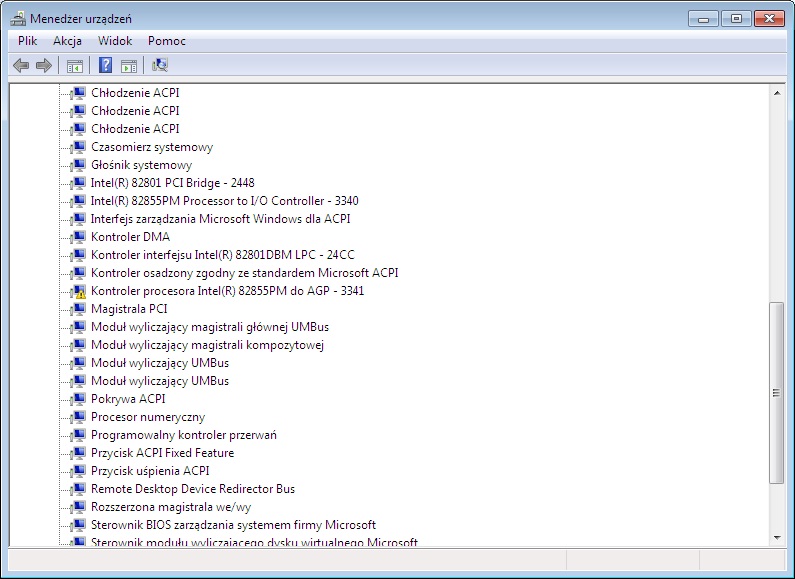795x579 pixels.
Task: Click the icon beside Remote Desktop Device Redirector Bus
Action: 79,489
